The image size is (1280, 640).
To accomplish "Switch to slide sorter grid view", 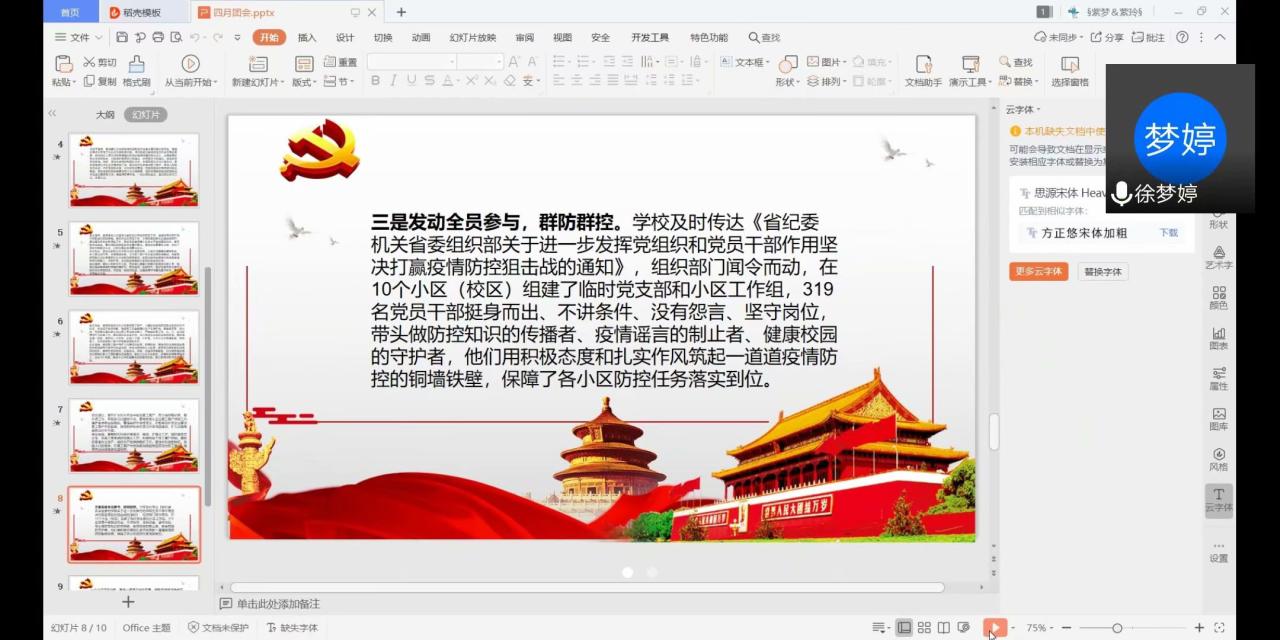I will click(x=924, y=628).
